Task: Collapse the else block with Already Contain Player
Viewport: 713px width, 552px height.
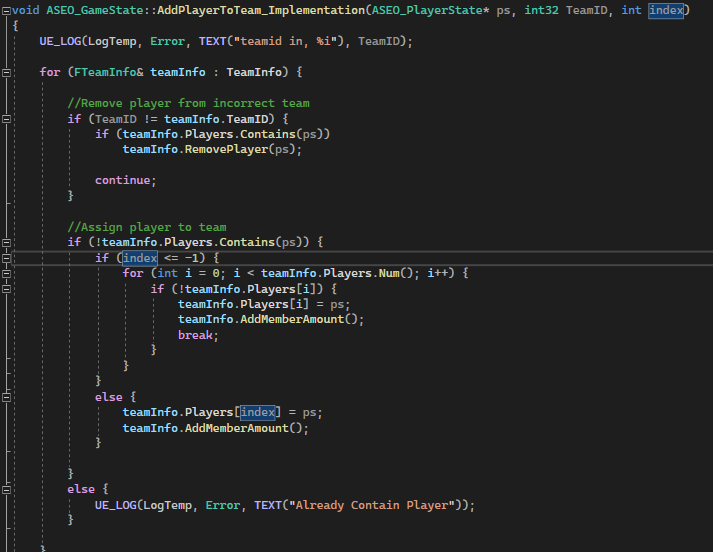Action: tap(6, 489)
